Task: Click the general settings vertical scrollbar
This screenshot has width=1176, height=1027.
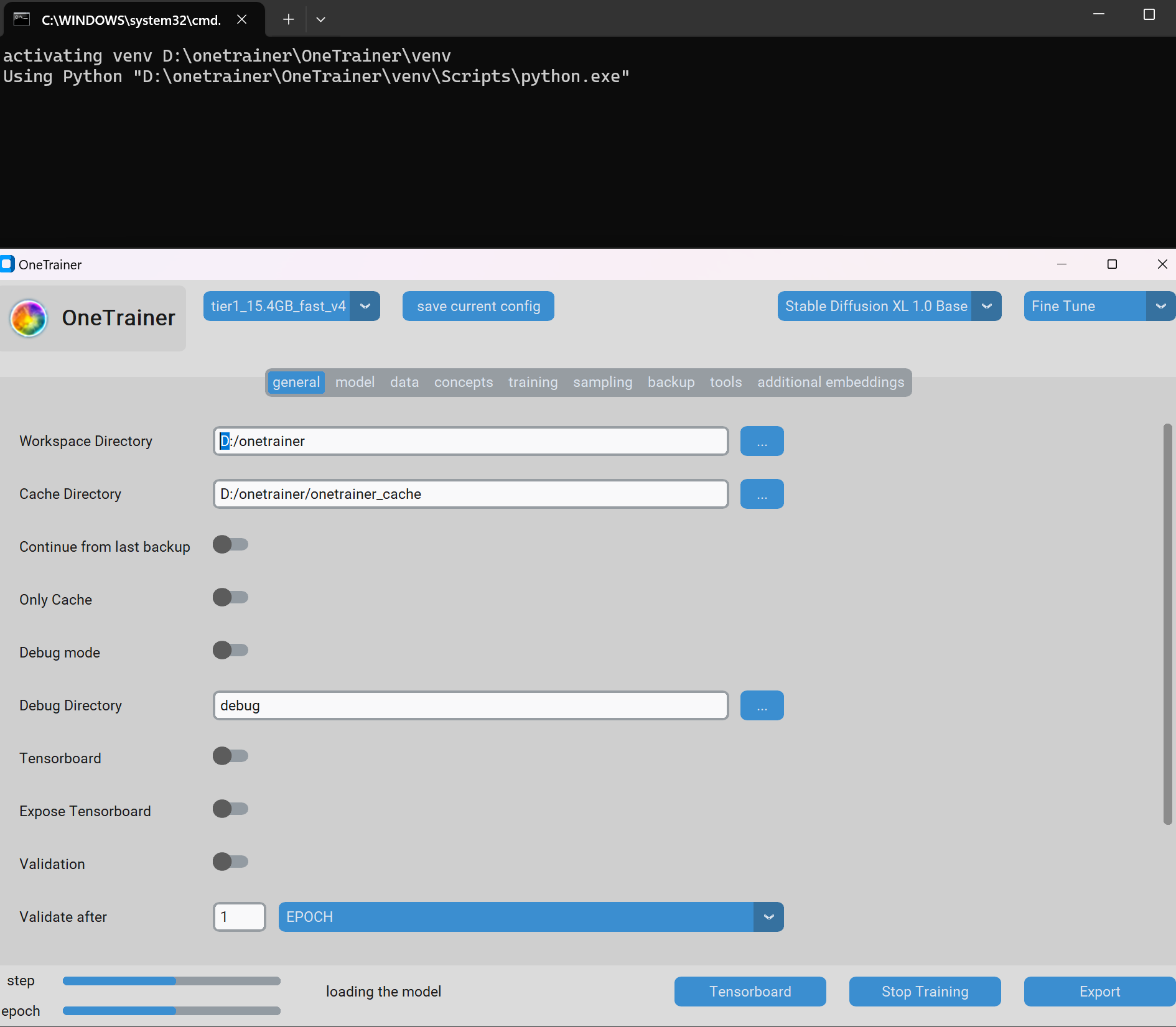Action: (1168, 624)
